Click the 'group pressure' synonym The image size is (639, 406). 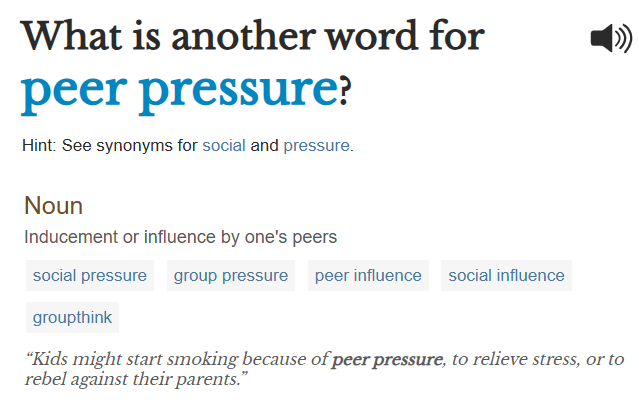tap(231, 275)
